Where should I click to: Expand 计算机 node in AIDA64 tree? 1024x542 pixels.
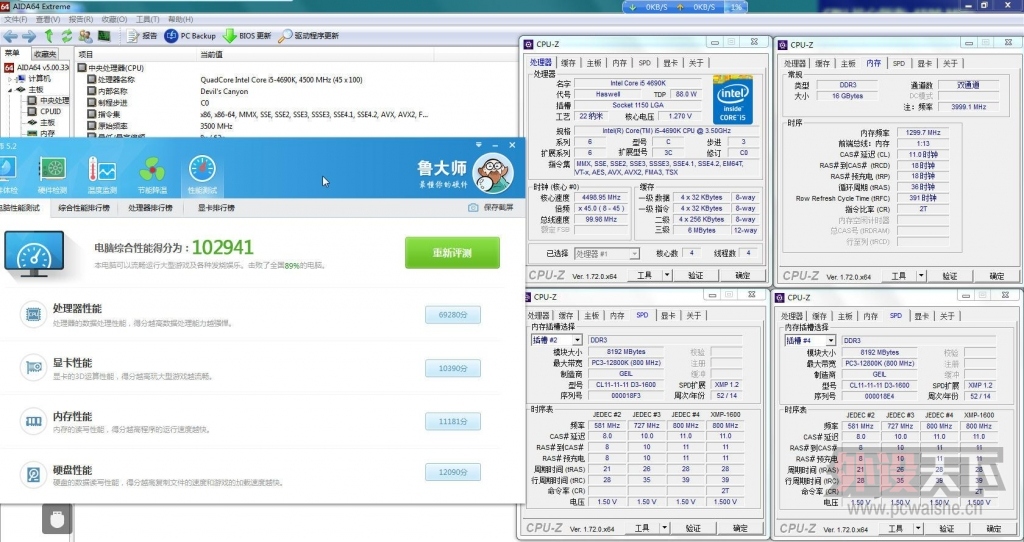point(10,78)
